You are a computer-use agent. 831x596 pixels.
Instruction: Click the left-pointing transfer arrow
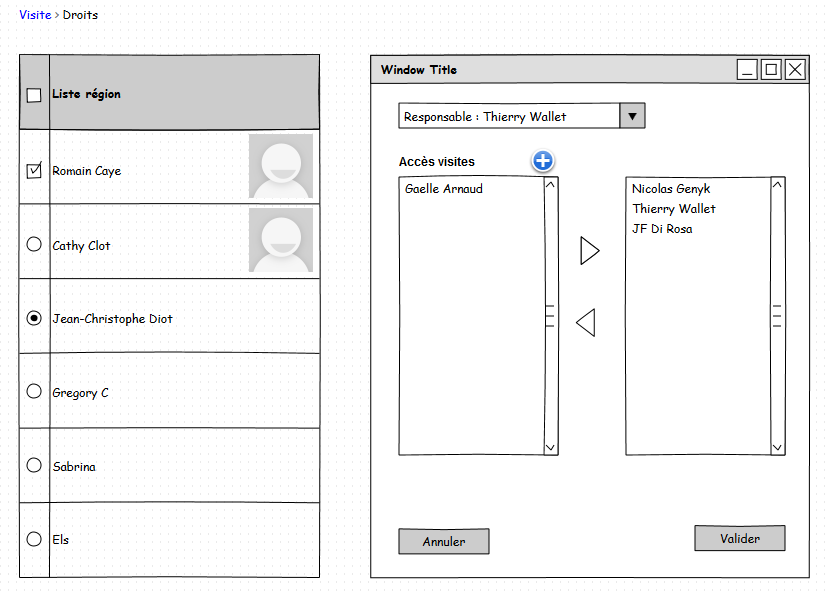click(x=586, y=322)
